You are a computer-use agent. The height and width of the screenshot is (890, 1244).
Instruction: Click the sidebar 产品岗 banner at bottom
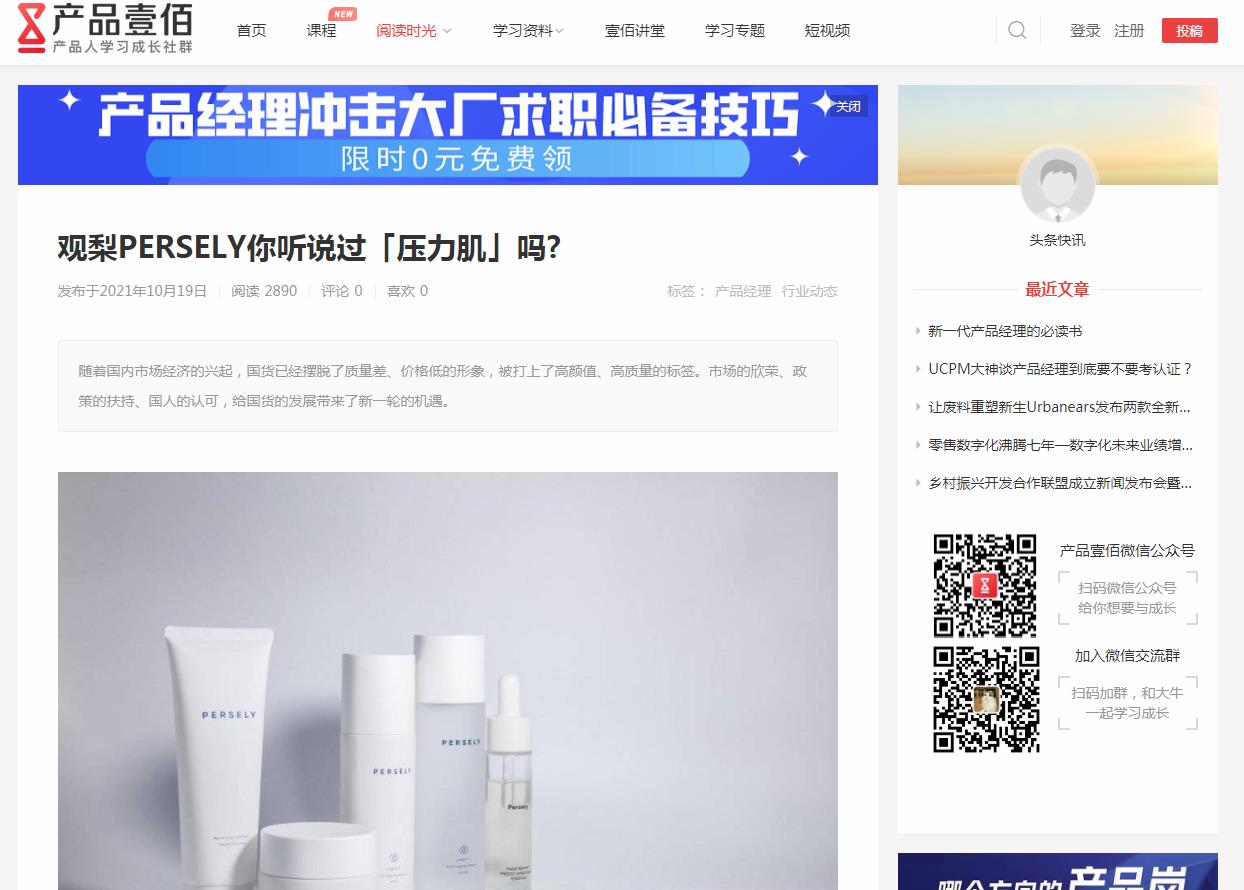pos(1058,872)
